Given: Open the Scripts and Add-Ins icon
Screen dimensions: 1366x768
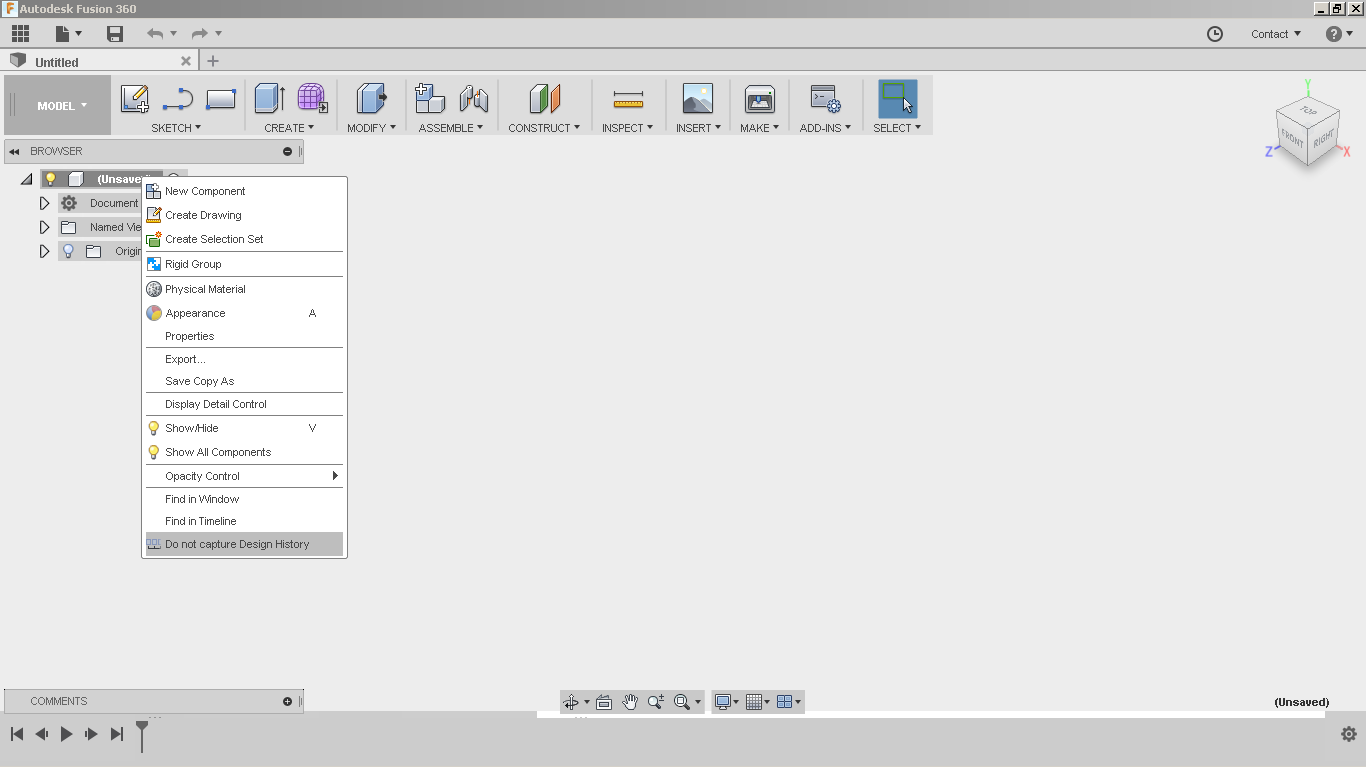Looking at the screenshot, I should tap(825, 98).
